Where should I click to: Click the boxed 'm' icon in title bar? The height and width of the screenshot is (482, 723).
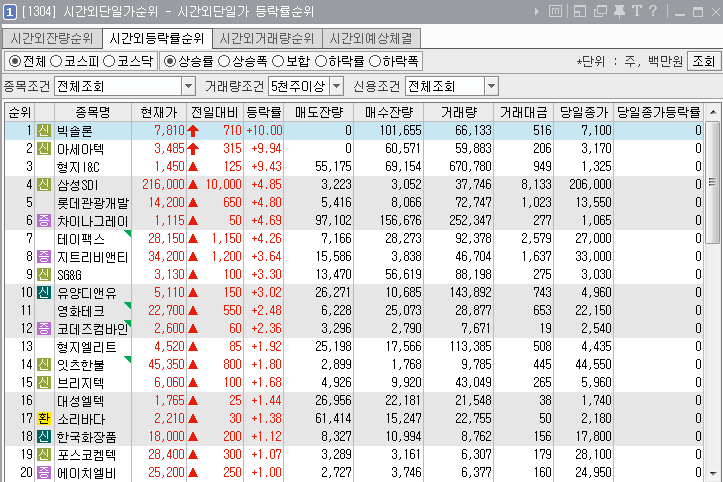(555, 11)
